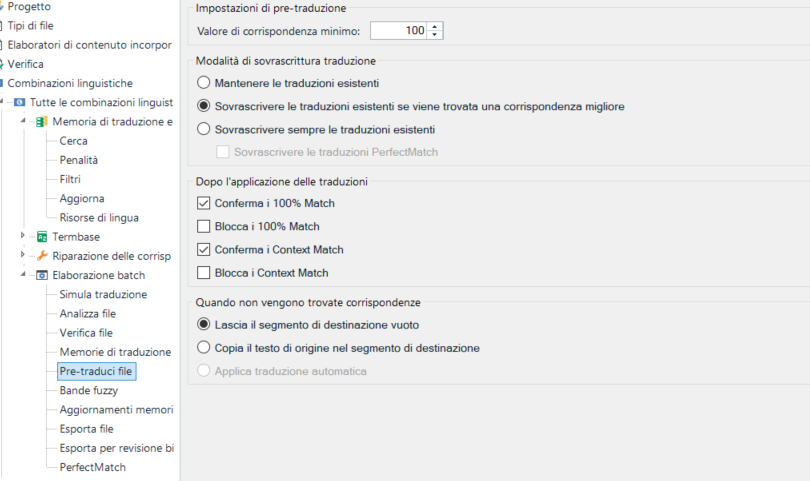Open the PerfectMatch settings page

(x=92, y=467)
